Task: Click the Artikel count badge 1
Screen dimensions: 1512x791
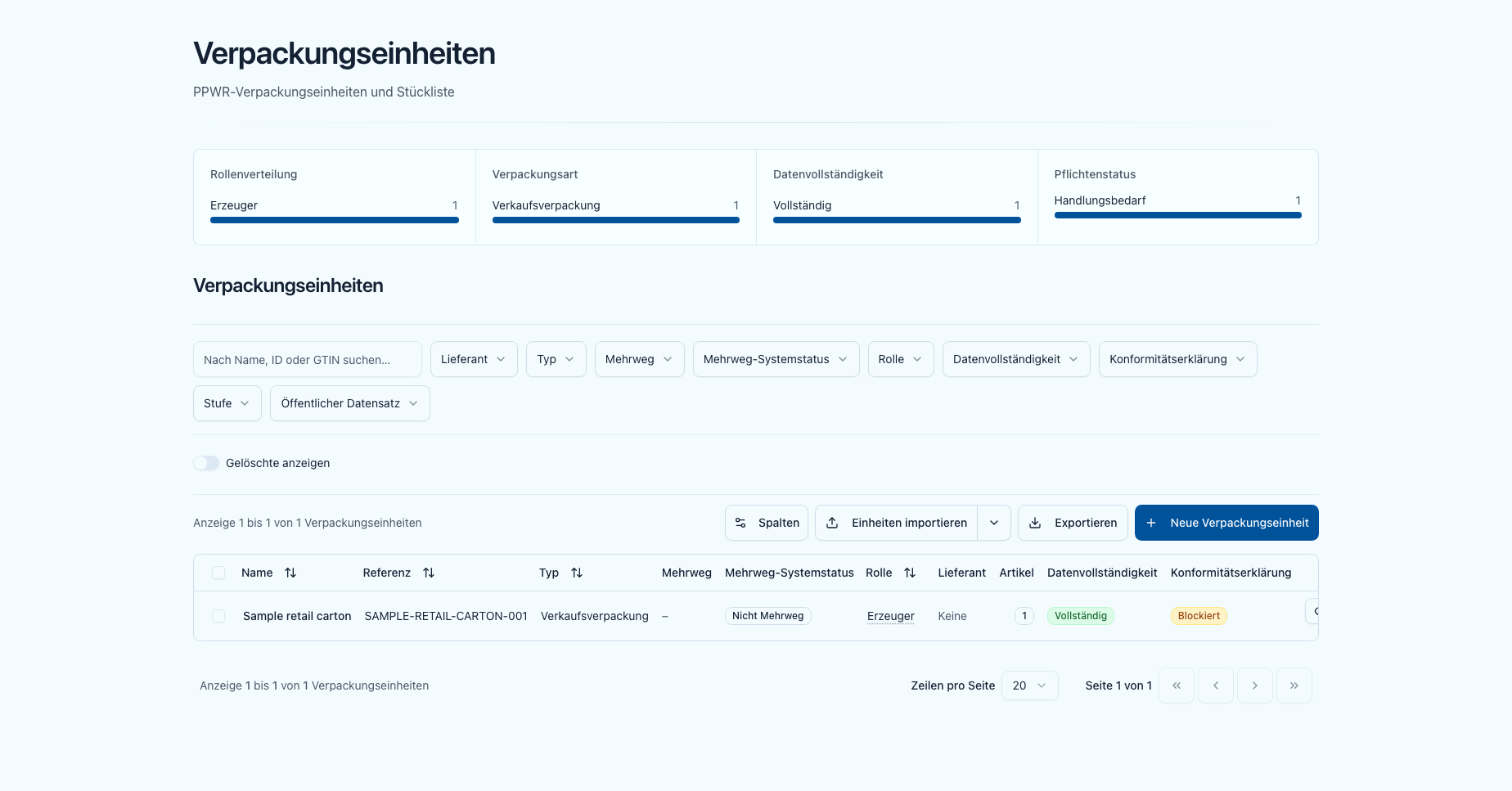Action: 1024,616
